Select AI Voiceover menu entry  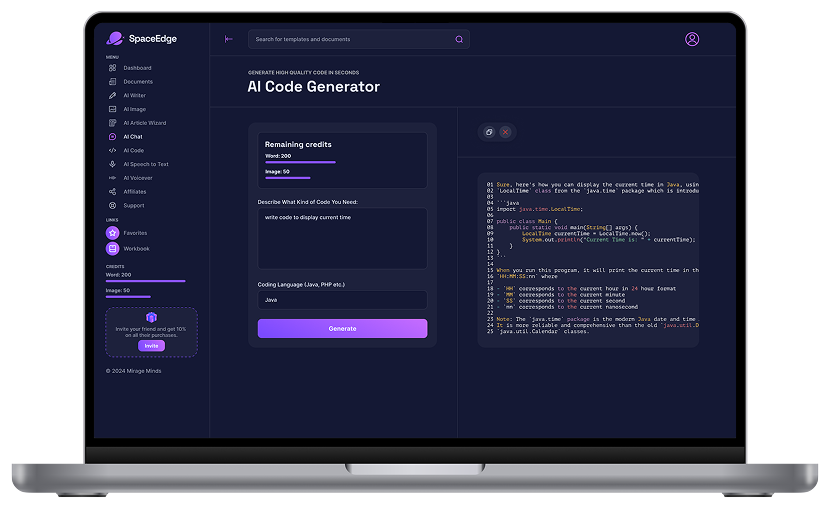pos(138,178)
